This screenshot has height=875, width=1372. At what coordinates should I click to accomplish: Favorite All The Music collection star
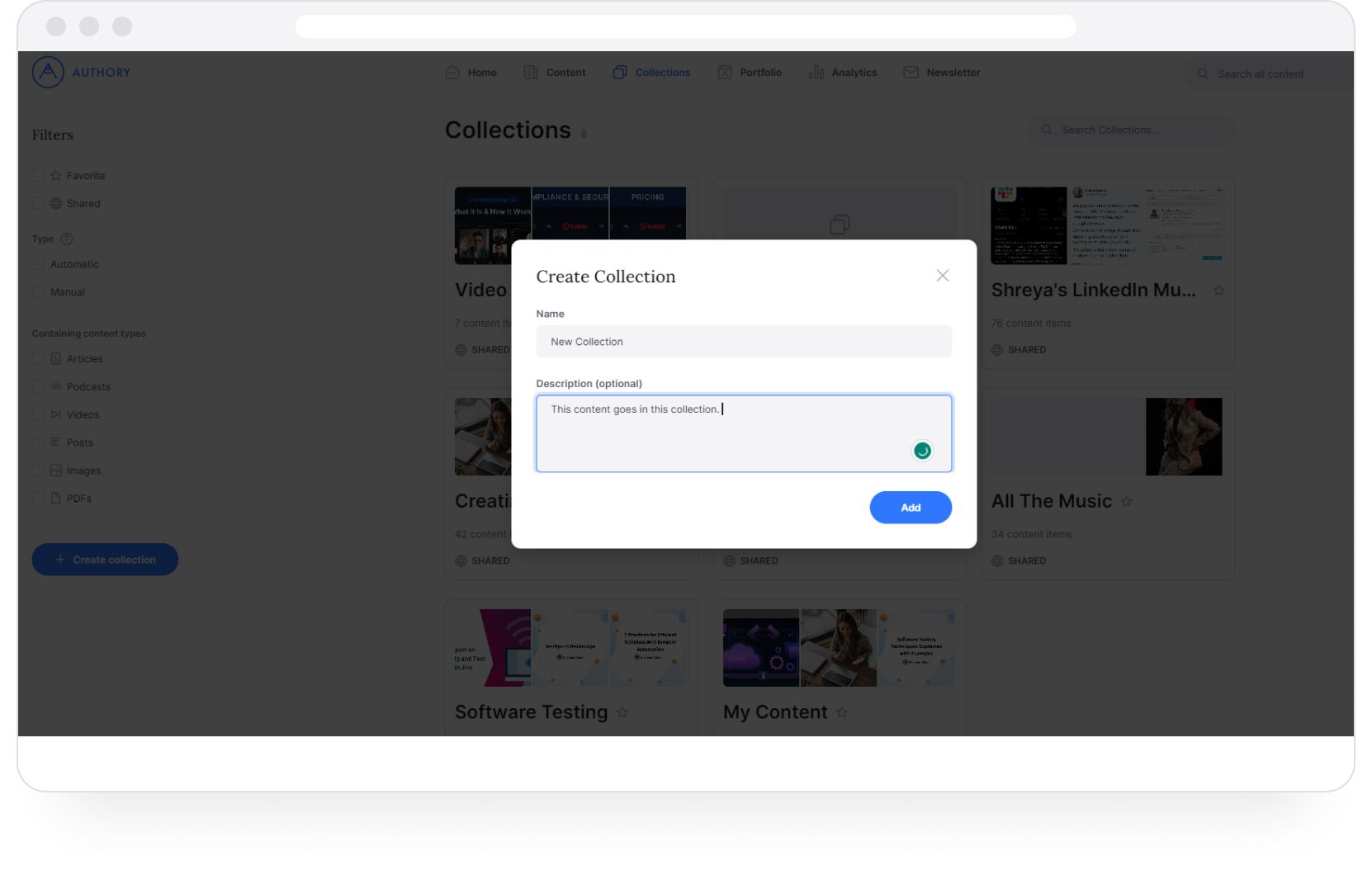(x=1127, y=502)
